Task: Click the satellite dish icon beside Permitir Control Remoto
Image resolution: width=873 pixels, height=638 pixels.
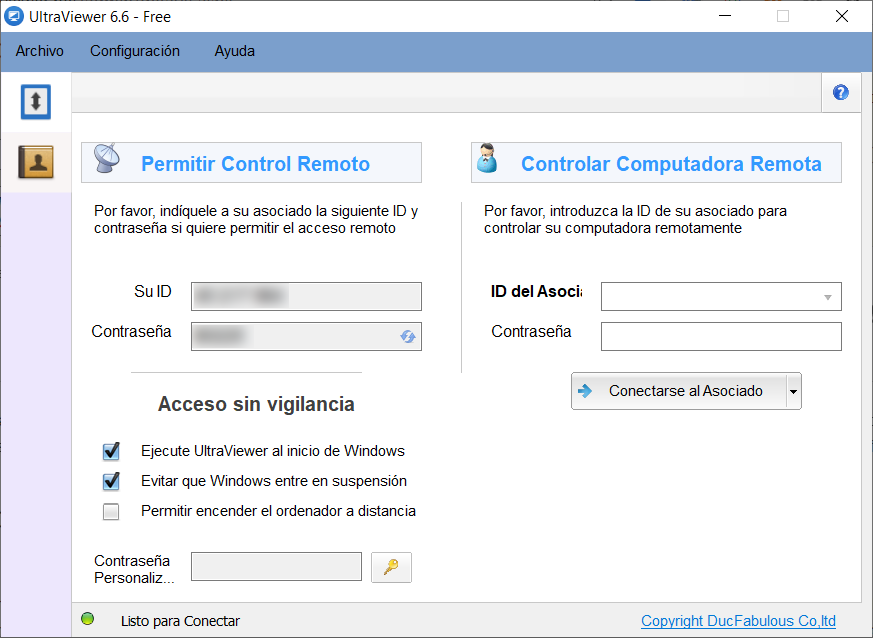Action: pyautogui.click(x=106, y=159)
